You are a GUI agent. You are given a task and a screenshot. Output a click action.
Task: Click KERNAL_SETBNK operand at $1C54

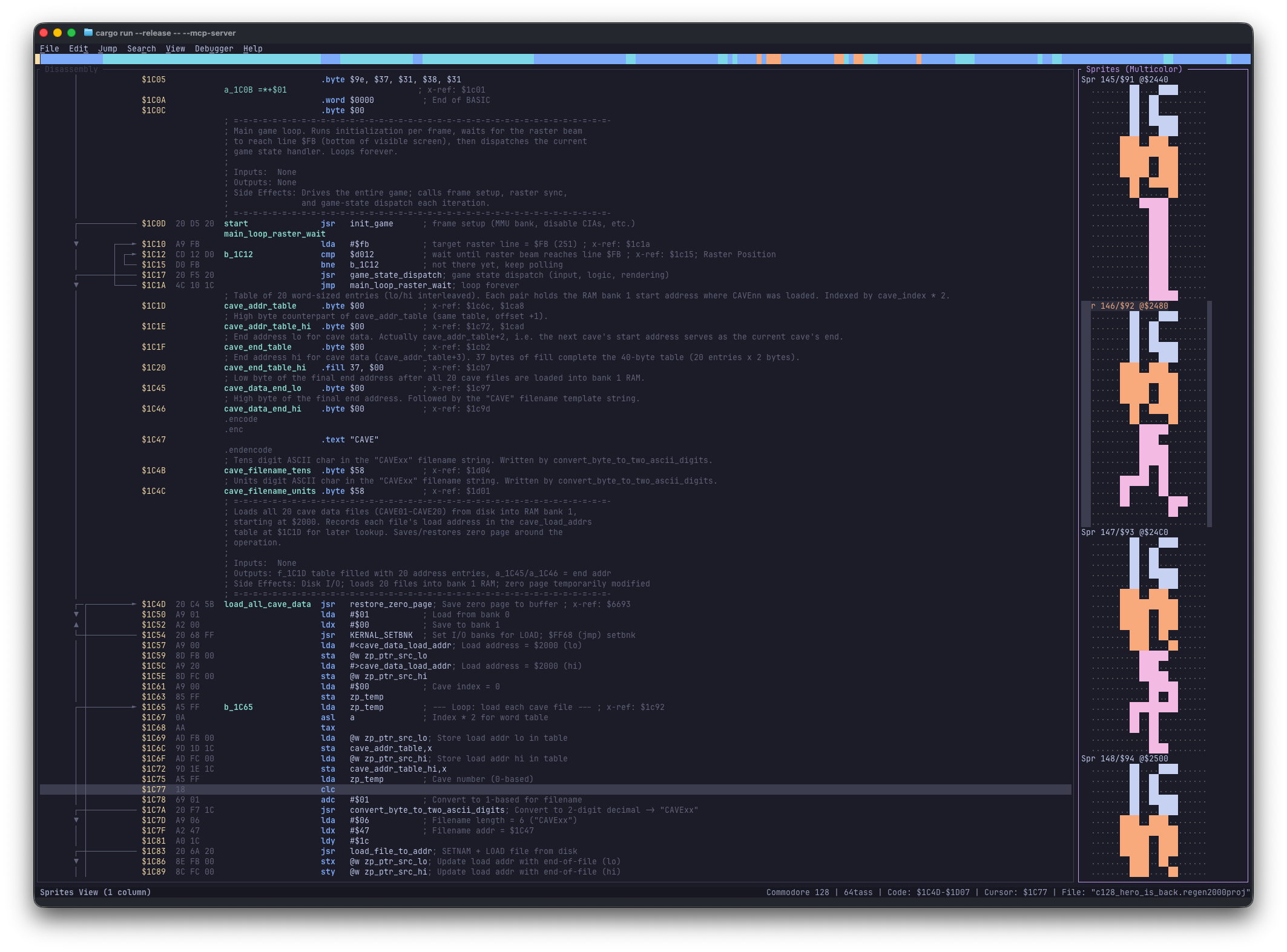pos(381,635)
